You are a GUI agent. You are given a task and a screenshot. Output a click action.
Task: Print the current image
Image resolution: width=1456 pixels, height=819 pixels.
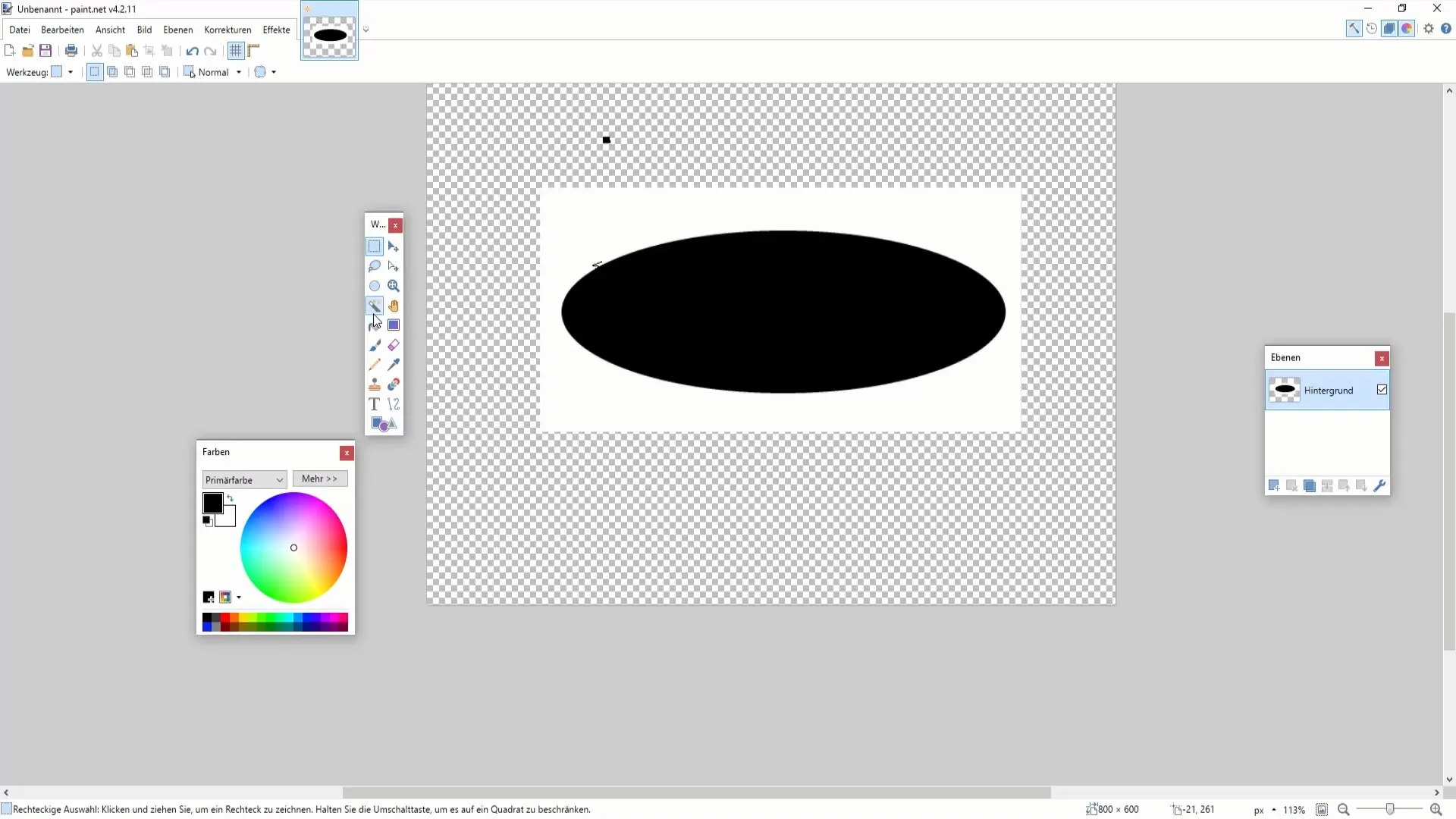(71, 51)
